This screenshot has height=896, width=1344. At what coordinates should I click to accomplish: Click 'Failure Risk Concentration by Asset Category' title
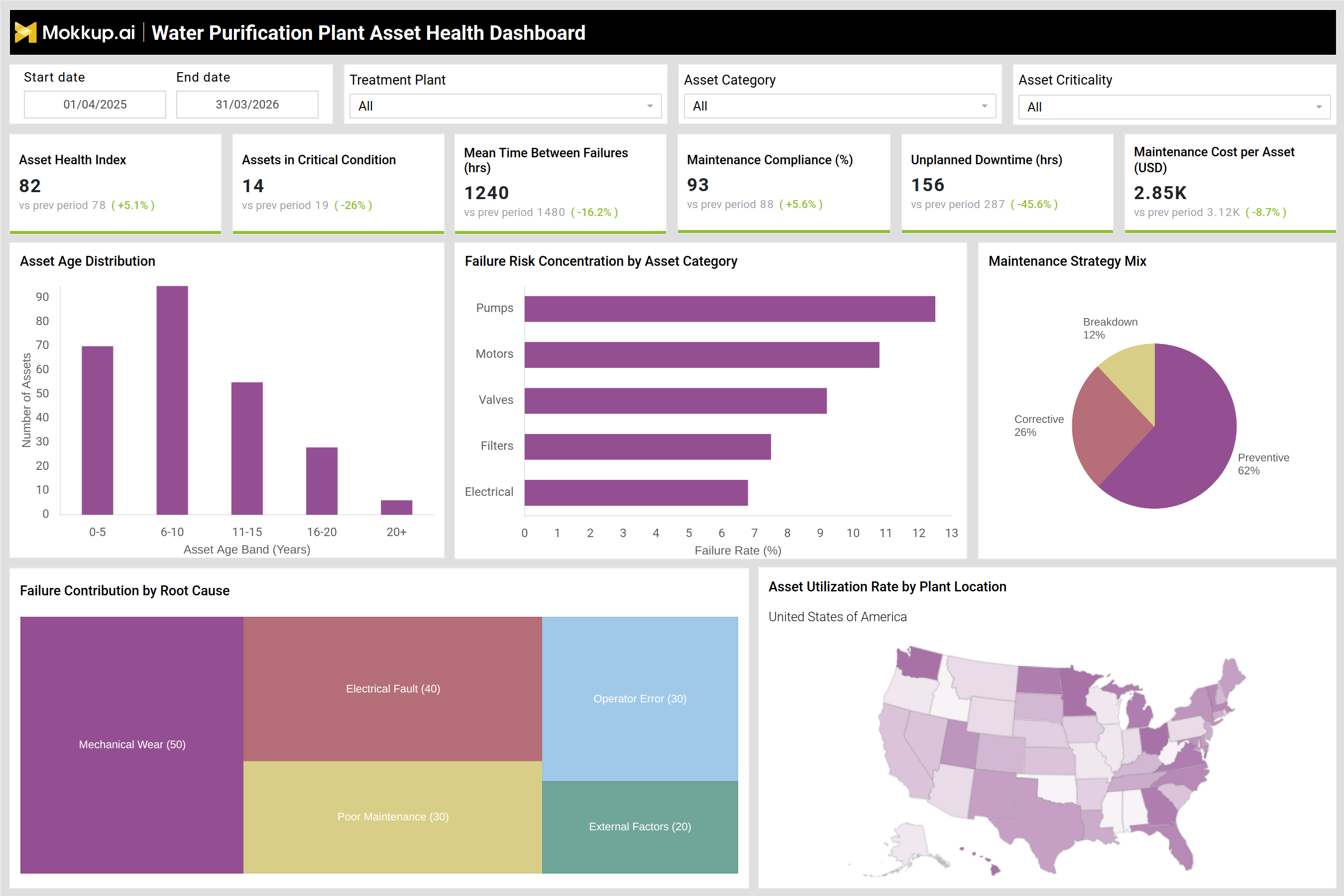click(601, 261)
